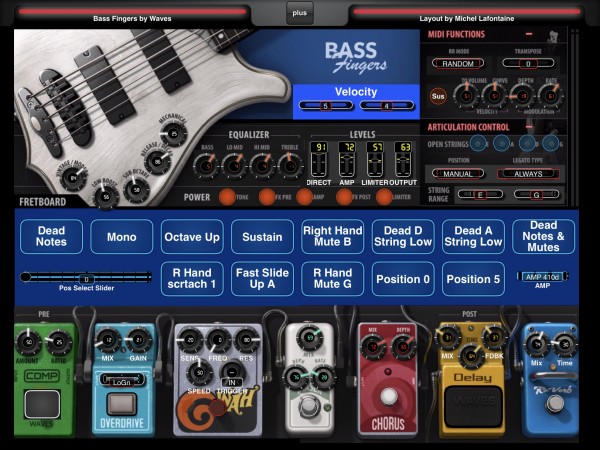Click the Sub Octave knob

click(136, 190)
